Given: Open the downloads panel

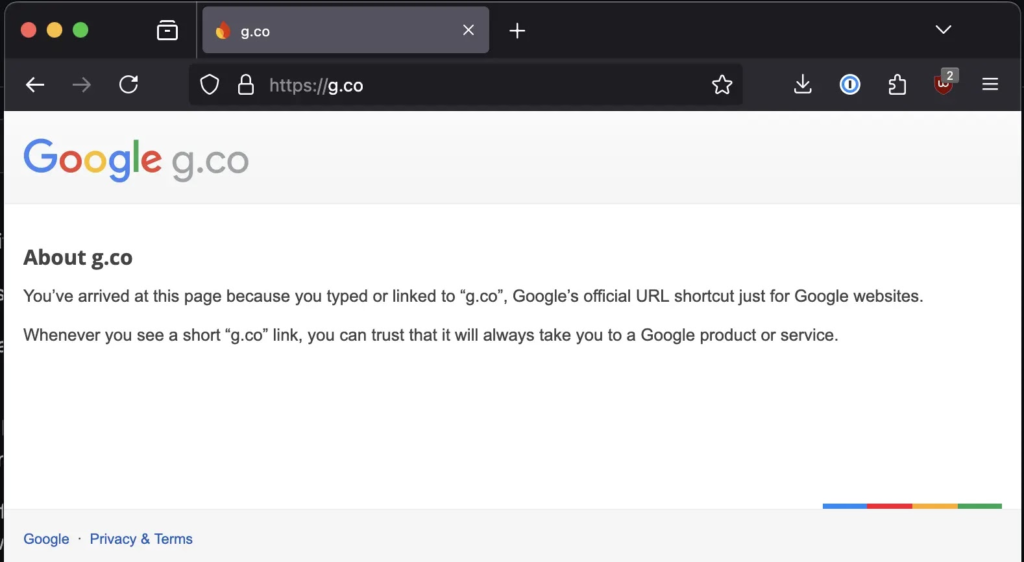Looking at the screenshot, I should pos(802,85).
